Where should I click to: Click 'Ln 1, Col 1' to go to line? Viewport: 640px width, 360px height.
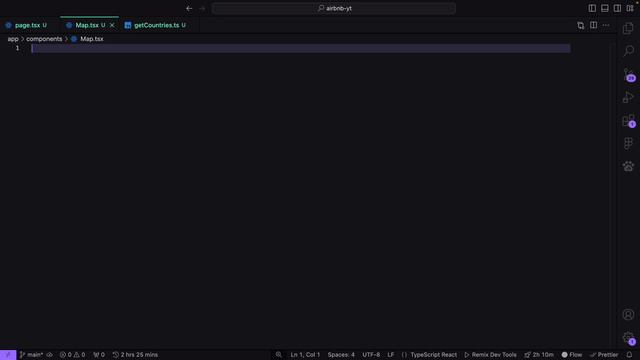[x=305, y=355]
